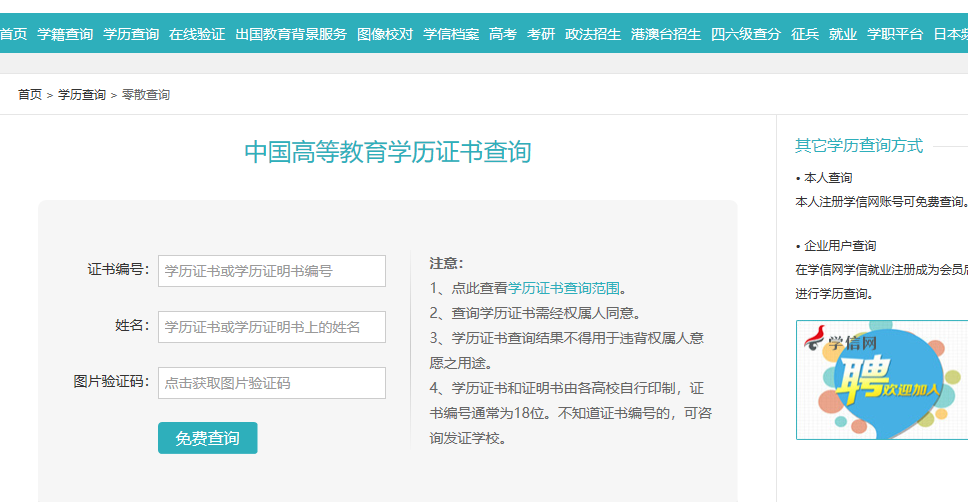Click the 图片验证码 field to get captcha
The image size is (968, 502).
click(x=271, y=383)
